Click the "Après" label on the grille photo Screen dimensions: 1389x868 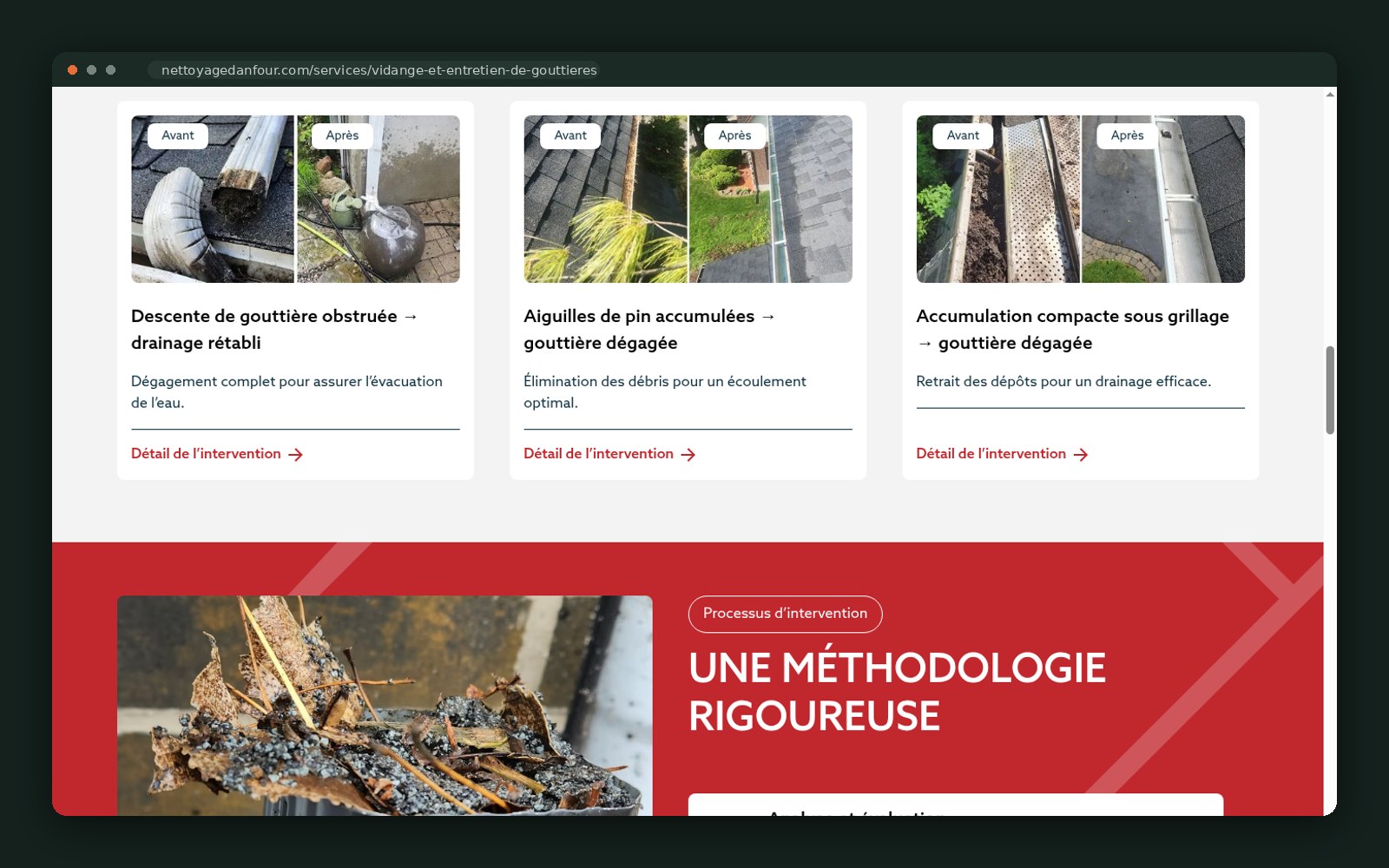pos(1127,135)
